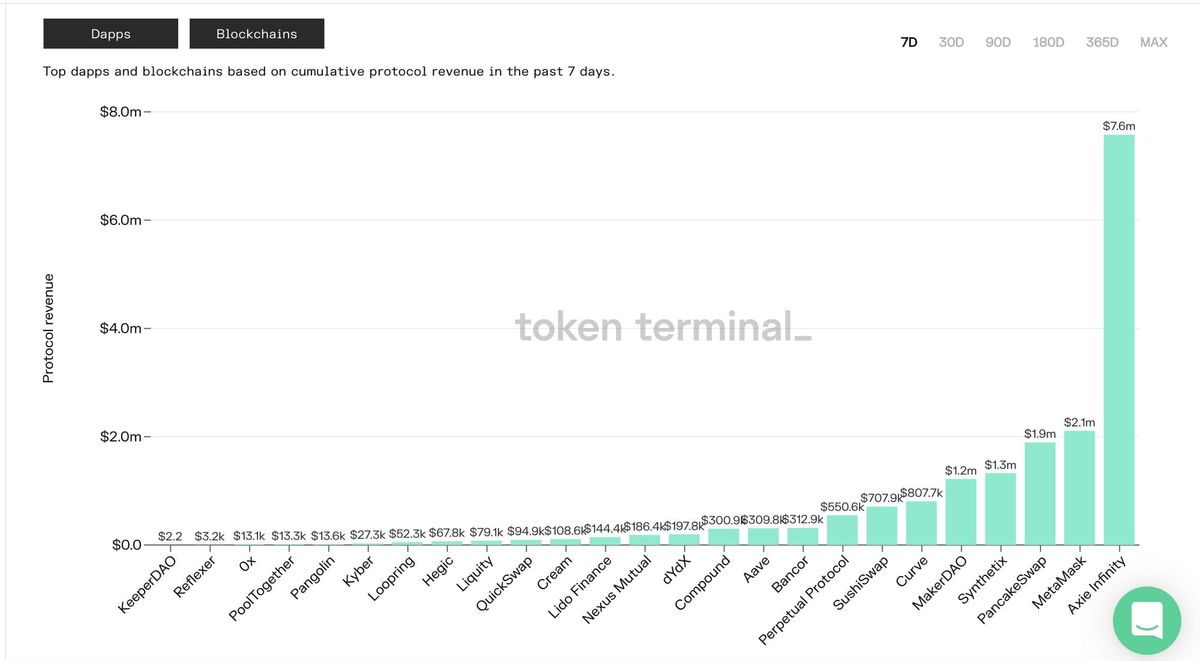Select the MAX time range
Screen dimensions: 1200x661
1153,42
